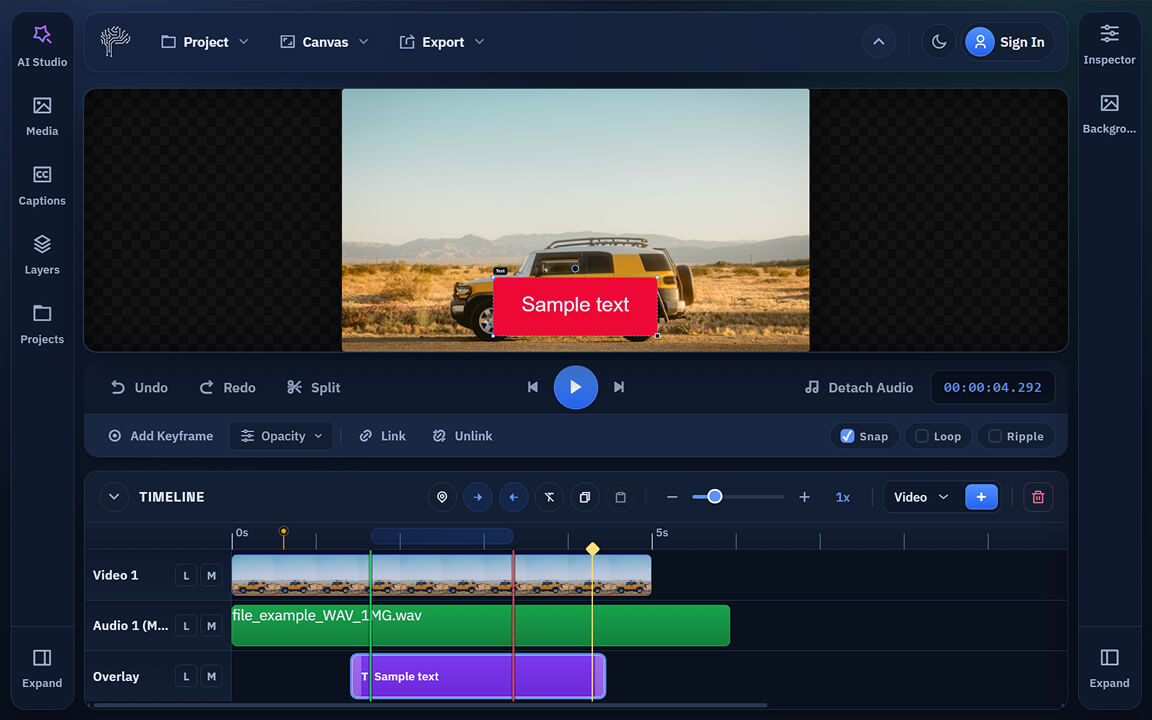Viewport: 1152px width, 720px height.
Task: Toggle dark mode with the moon icon
Action: click(939, 42)
